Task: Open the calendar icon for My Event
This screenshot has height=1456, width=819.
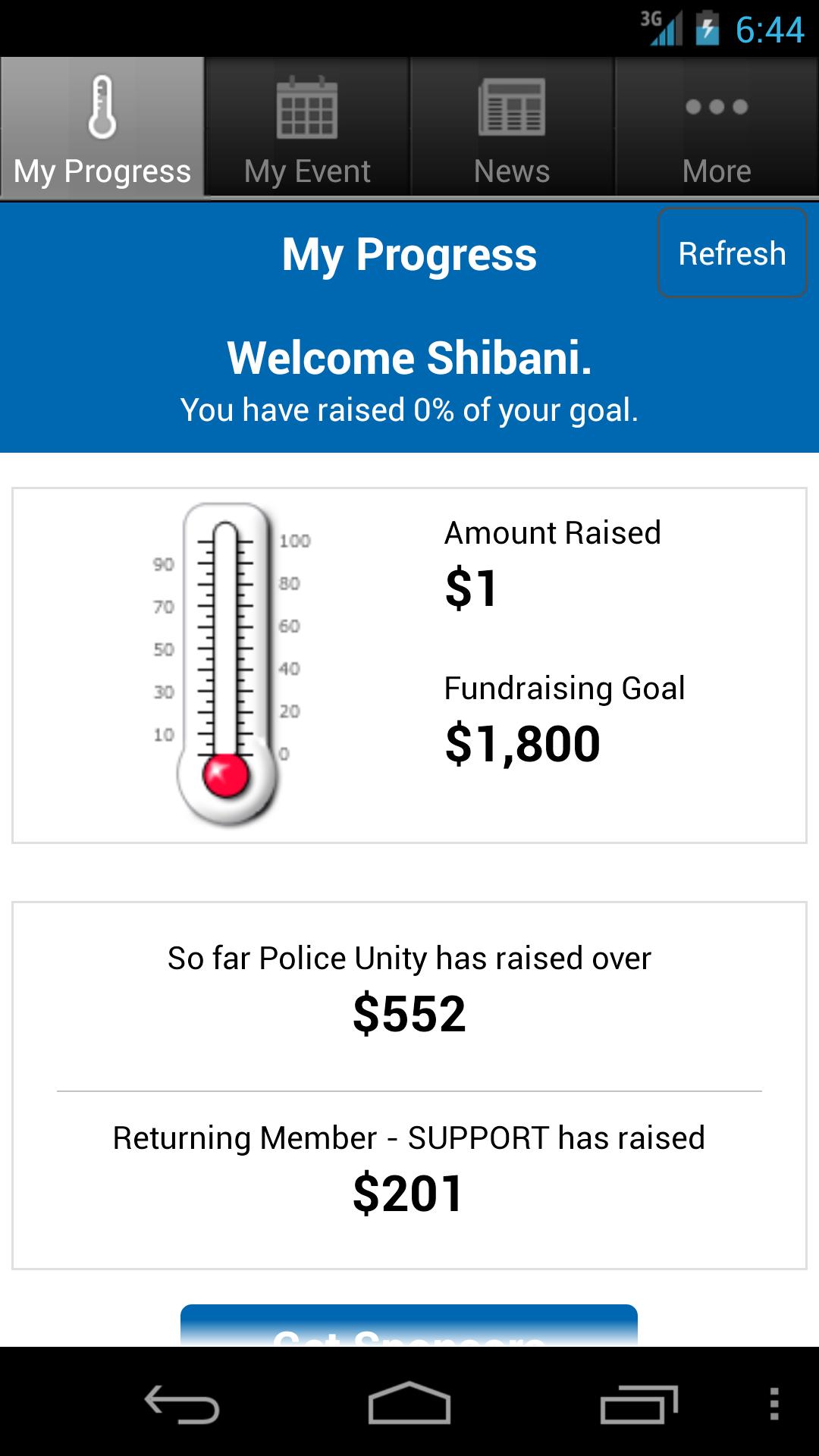Action: click(307, 107)
